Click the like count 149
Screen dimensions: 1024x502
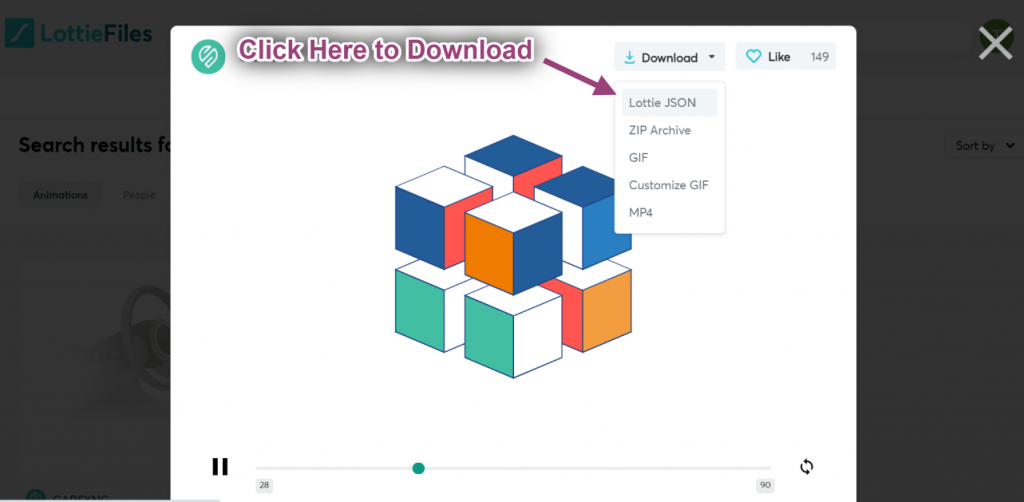(820, 57)
